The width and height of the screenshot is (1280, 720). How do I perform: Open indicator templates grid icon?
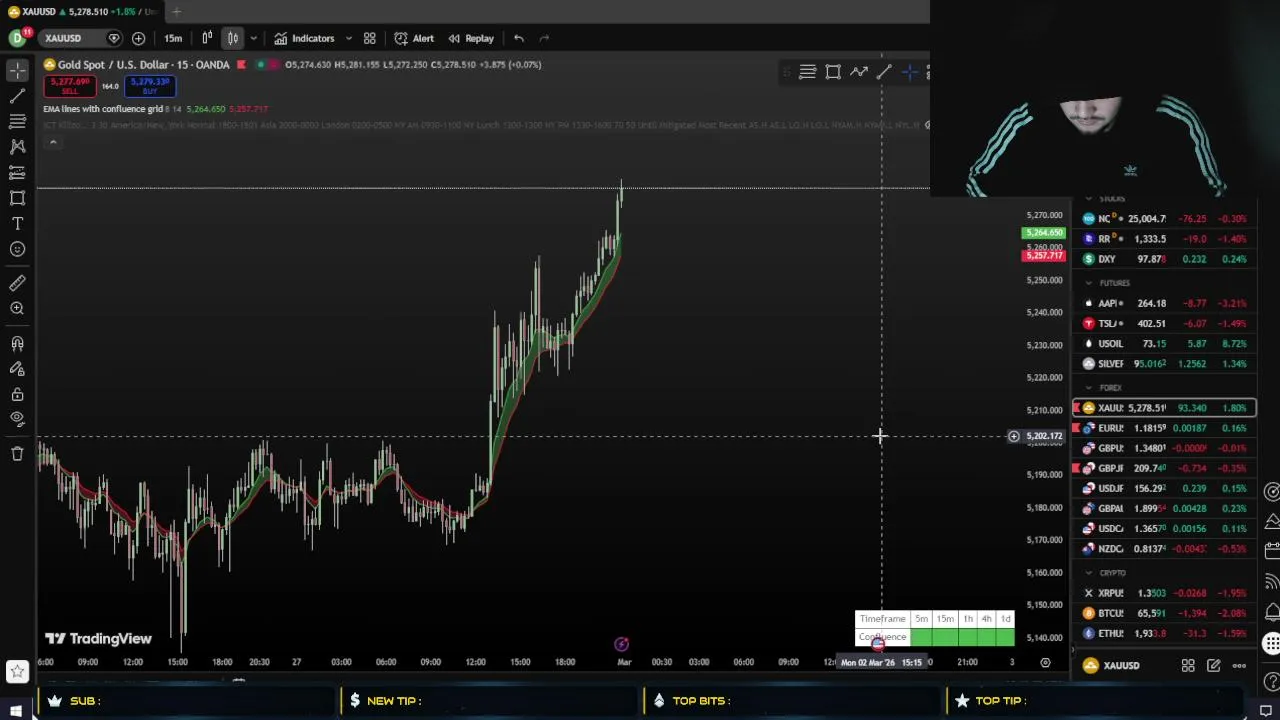(369, 38)
